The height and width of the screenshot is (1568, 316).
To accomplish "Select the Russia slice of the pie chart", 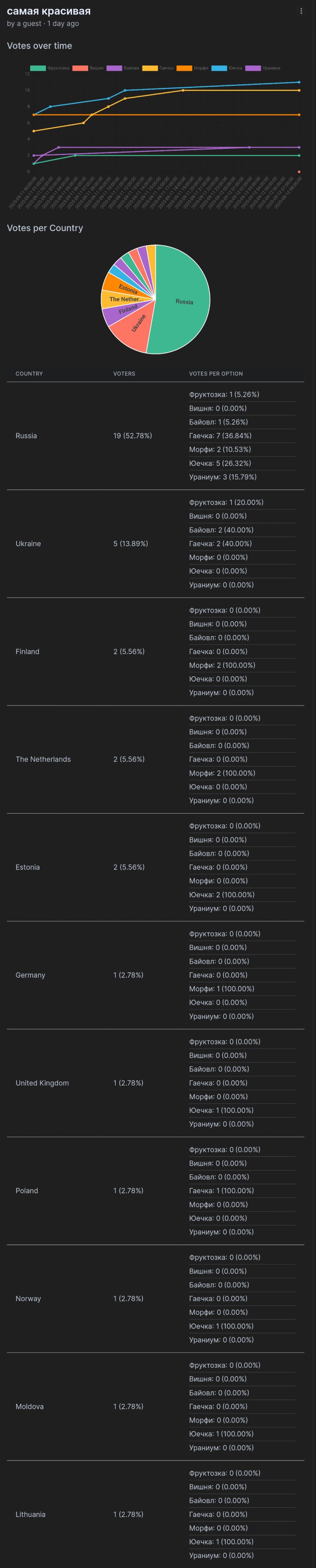I will [184, 301].
